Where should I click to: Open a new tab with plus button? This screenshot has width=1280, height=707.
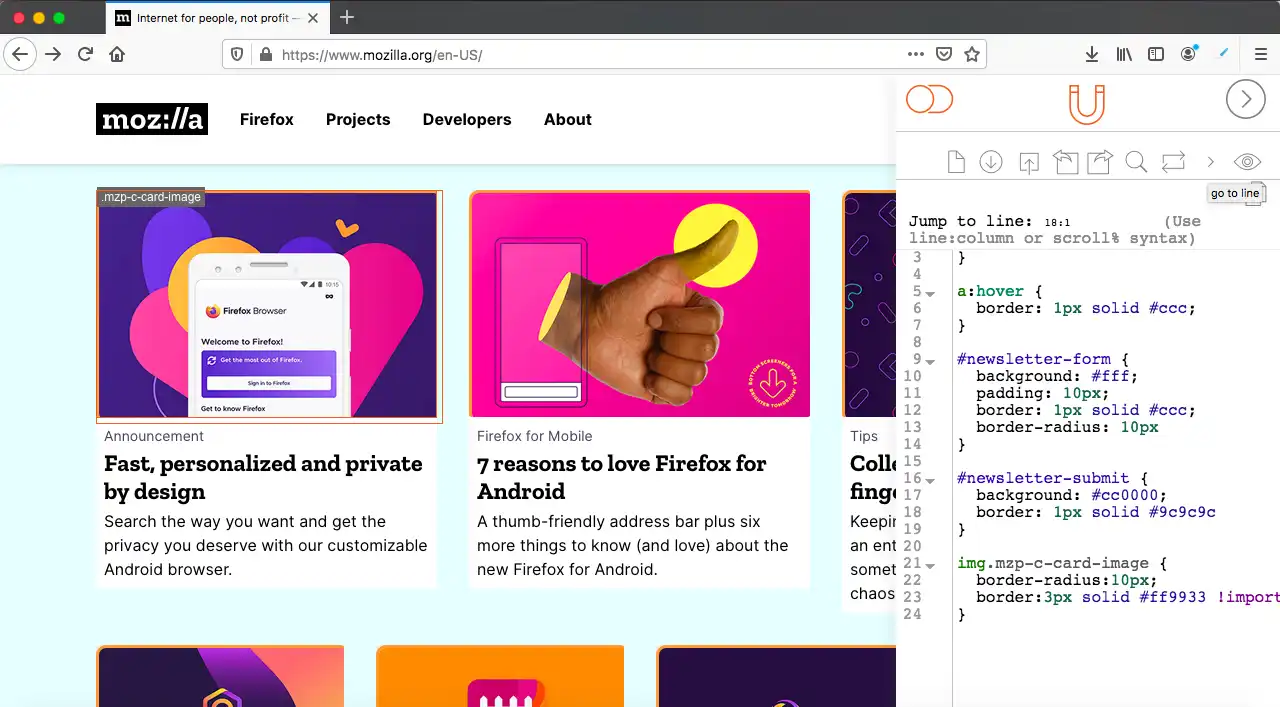coord(347,17)
